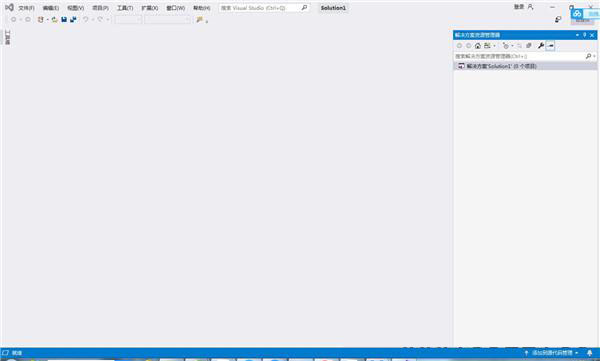The image size is (600, 361).
Task: Click the Show All Files icon in Solution Explorer
Action: (529, 46)
